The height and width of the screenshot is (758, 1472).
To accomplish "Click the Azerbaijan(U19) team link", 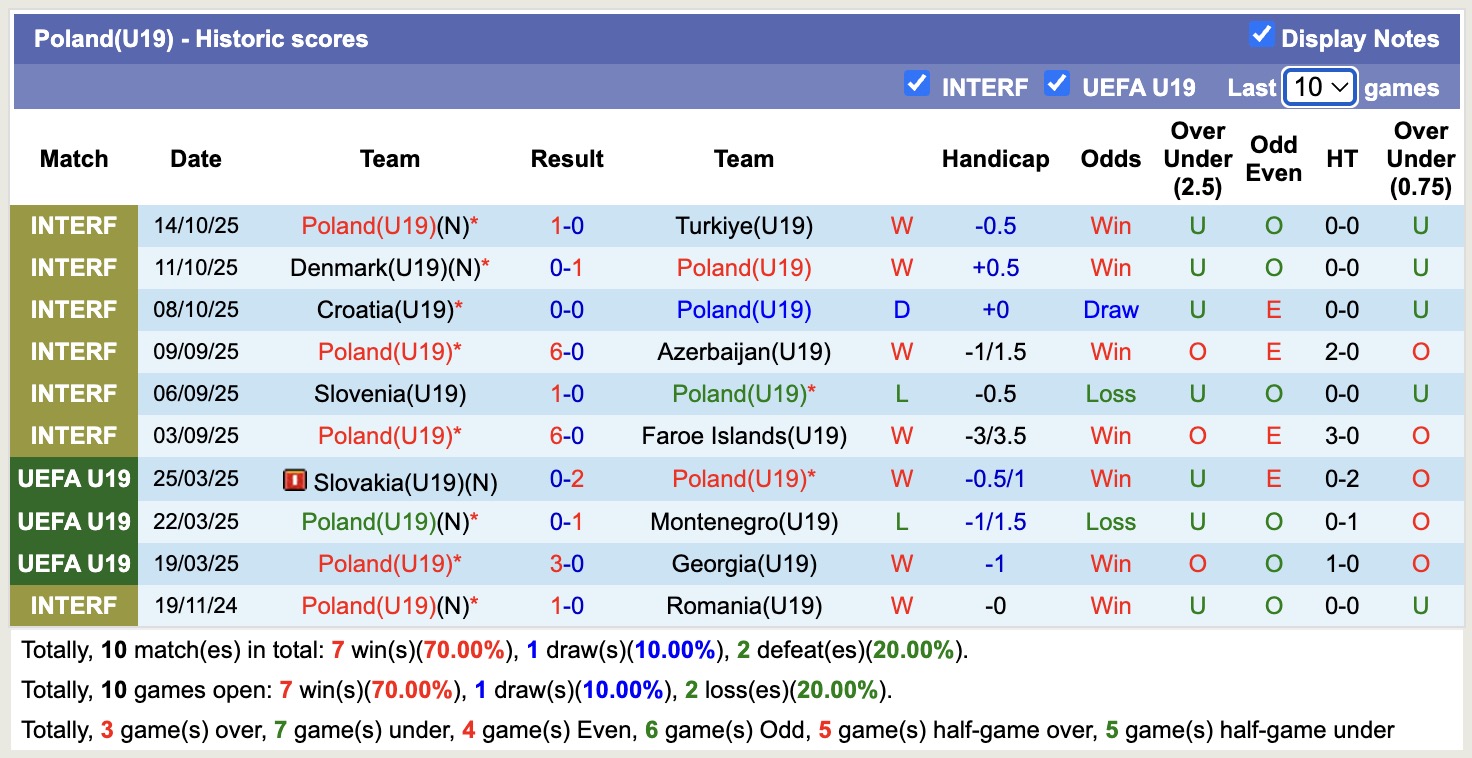I will 743,352.
